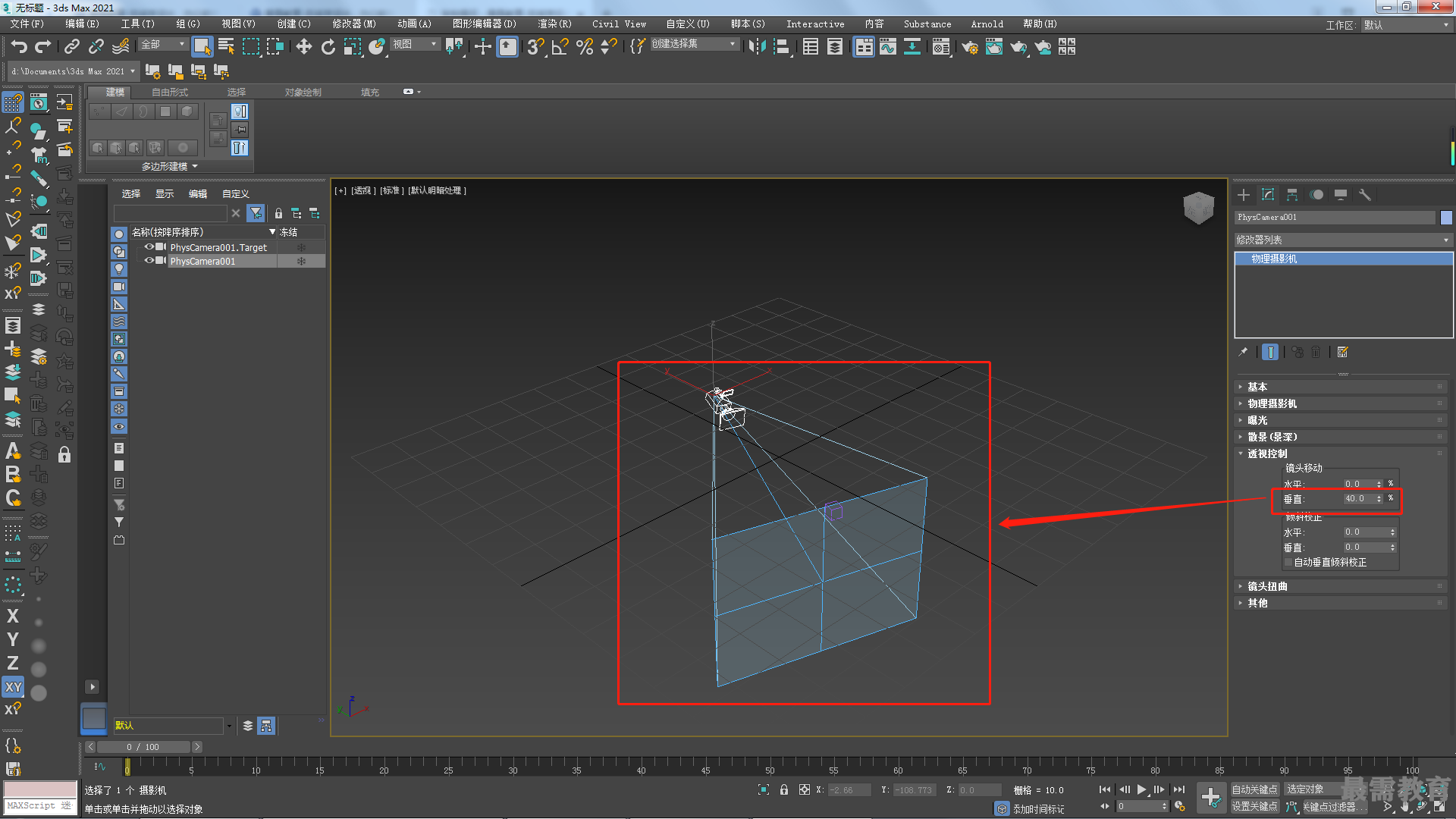
Task: Open the Utilities wrench panel icon
Action: pyautogui.click(x=1365, y=195)
